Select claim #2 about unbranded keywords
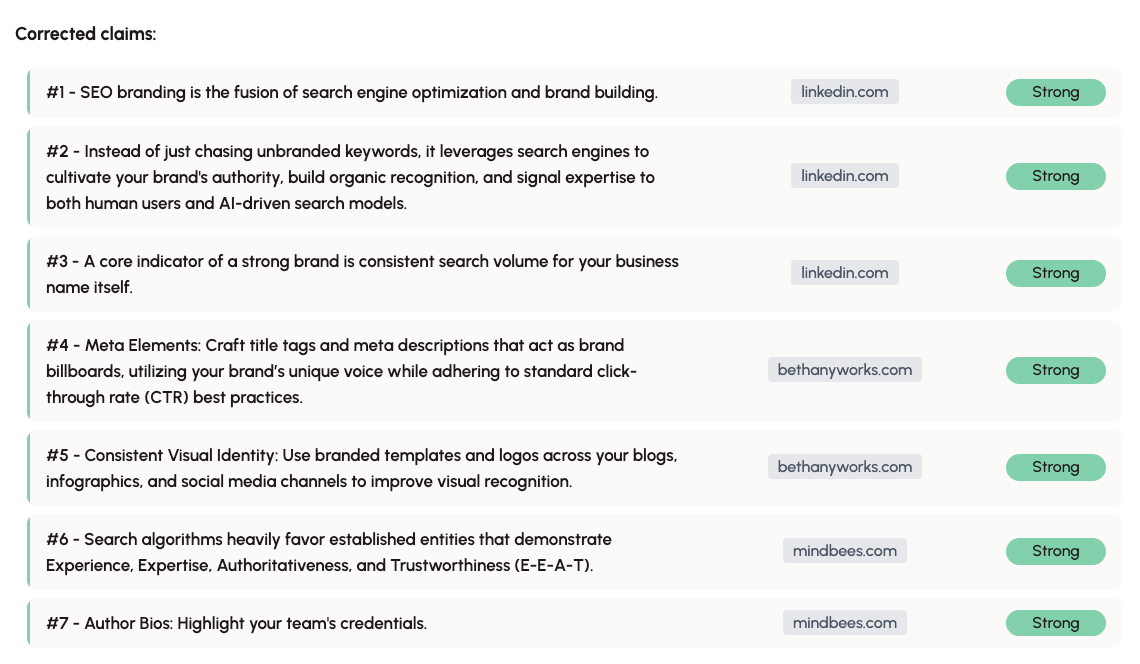This screenshot has height=664, width=1140. click(x=350, y=177)
